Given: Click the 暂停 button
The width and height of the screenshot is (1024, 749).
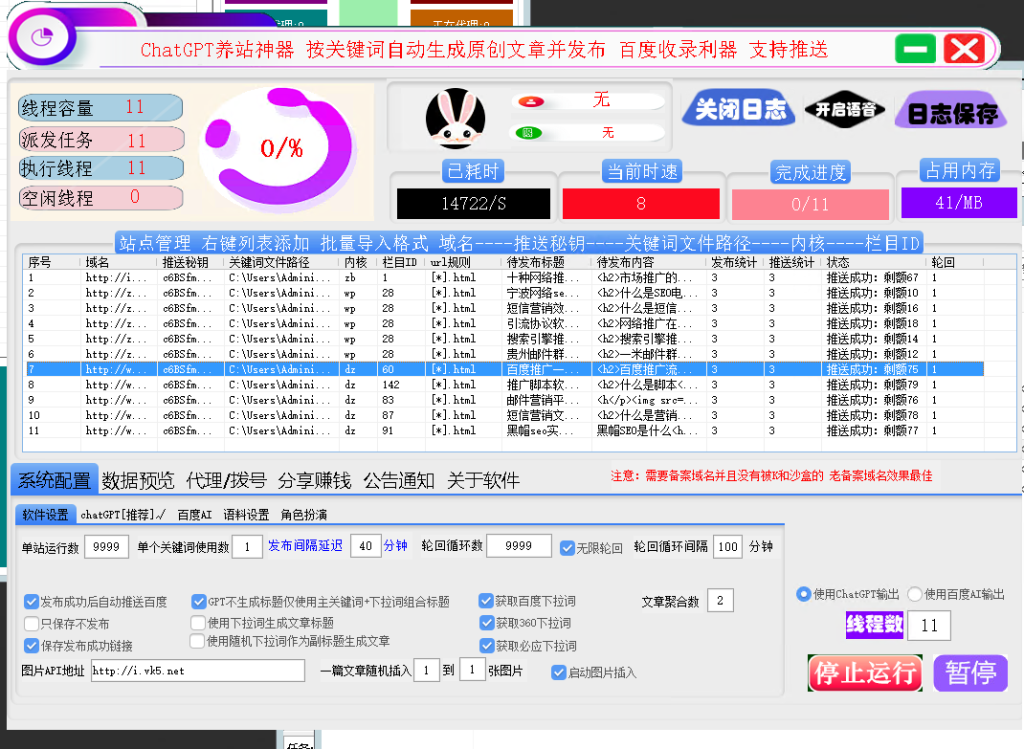Looking at the screenshot, I should click(970, 673).
